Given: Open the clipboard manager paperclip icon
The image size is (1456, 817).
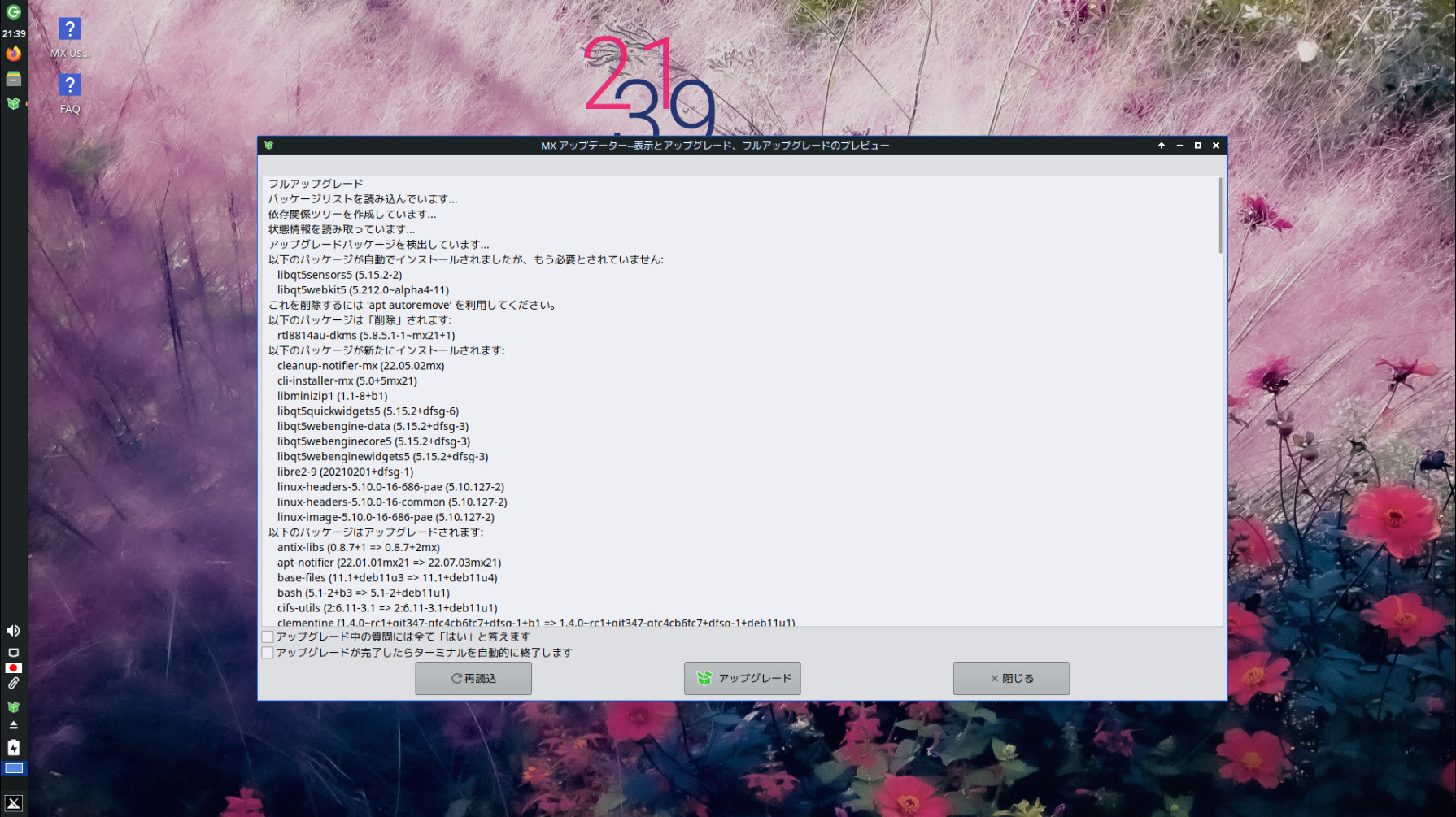Looking at the screenshot, I should click(x=14, y=684).
